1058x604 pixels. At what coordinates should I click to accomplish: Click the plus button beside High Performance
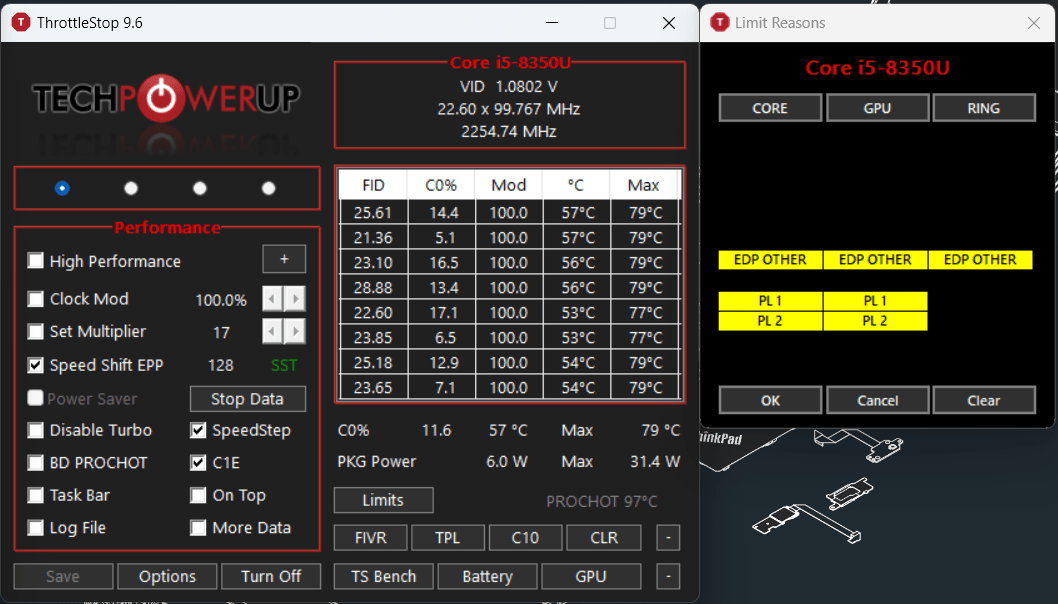(x=284, y=260)
